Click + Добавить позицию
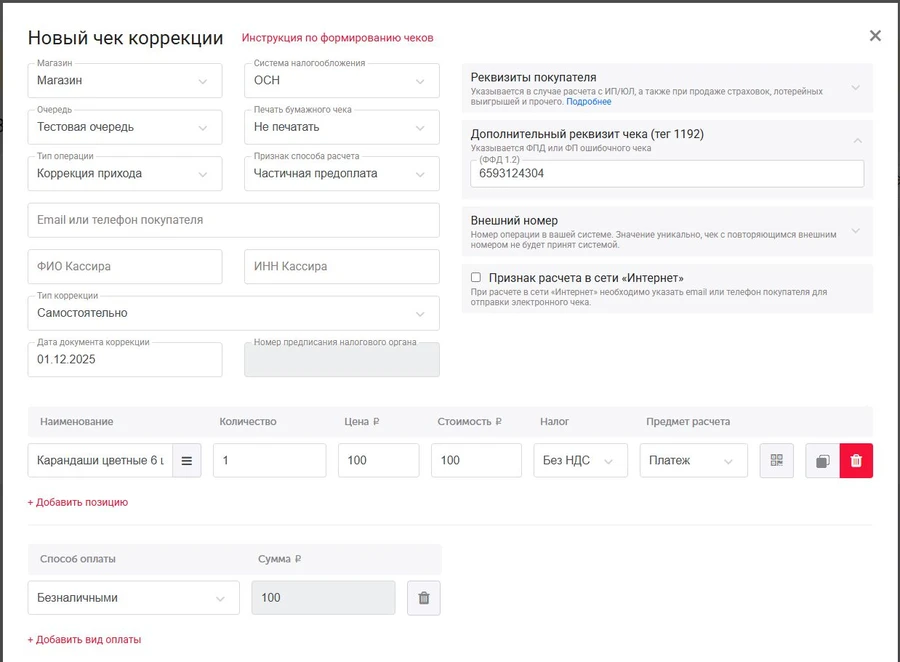 click(x=78, y=502)
